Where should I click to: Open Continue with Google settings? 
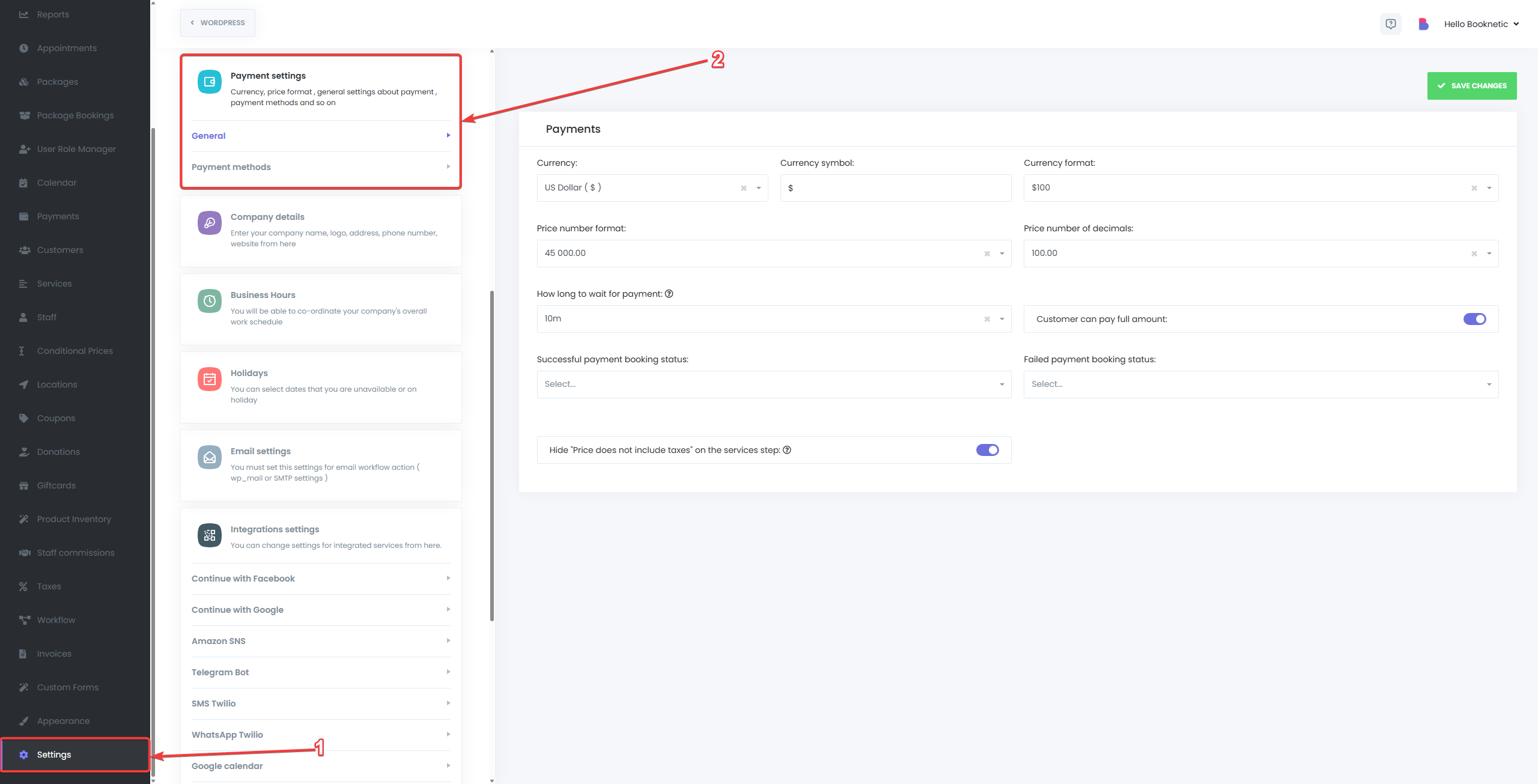[x=321, y=610]
